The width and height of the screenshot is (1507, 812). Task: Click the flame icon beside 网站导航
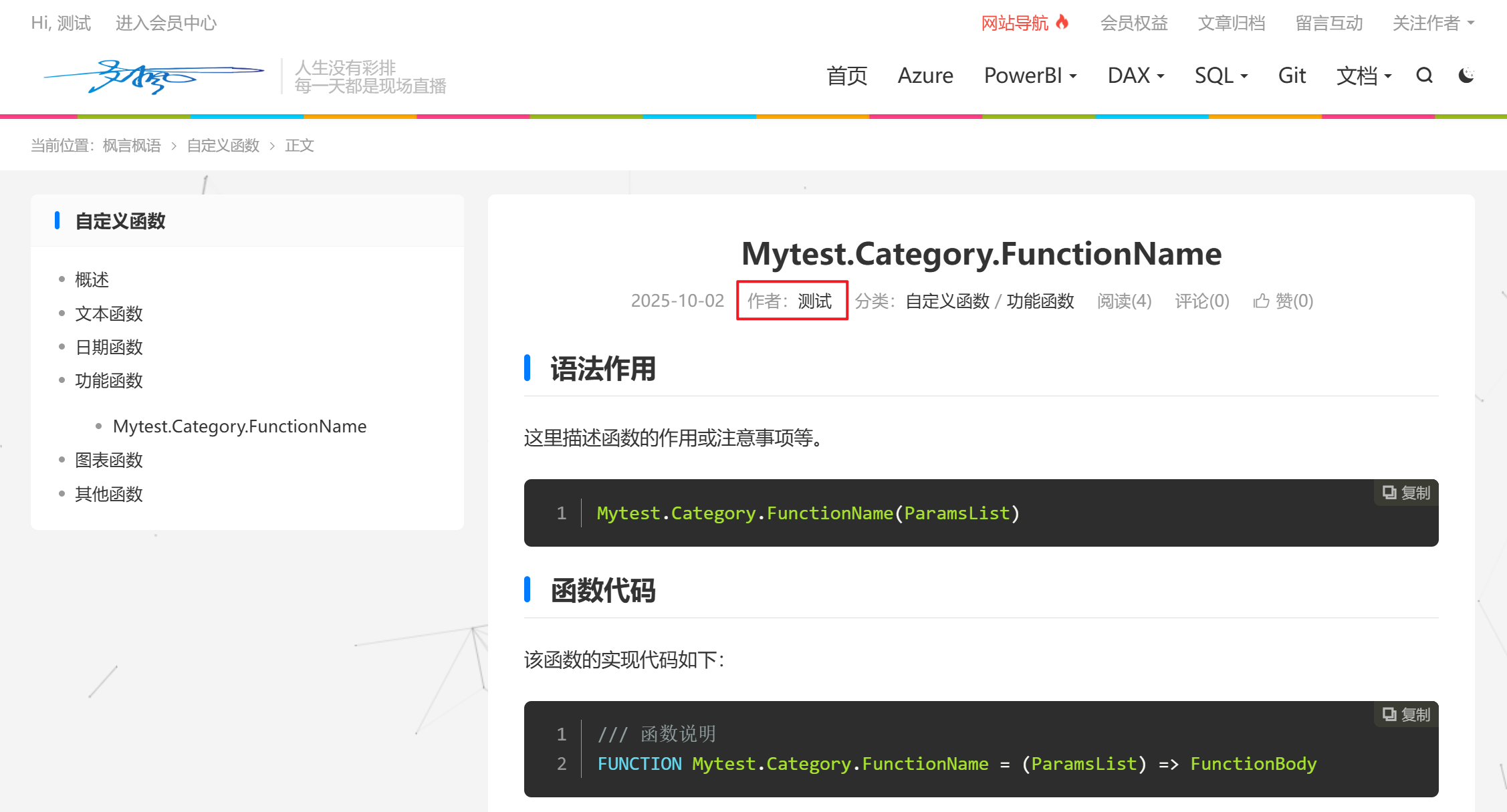(1062, 22)
